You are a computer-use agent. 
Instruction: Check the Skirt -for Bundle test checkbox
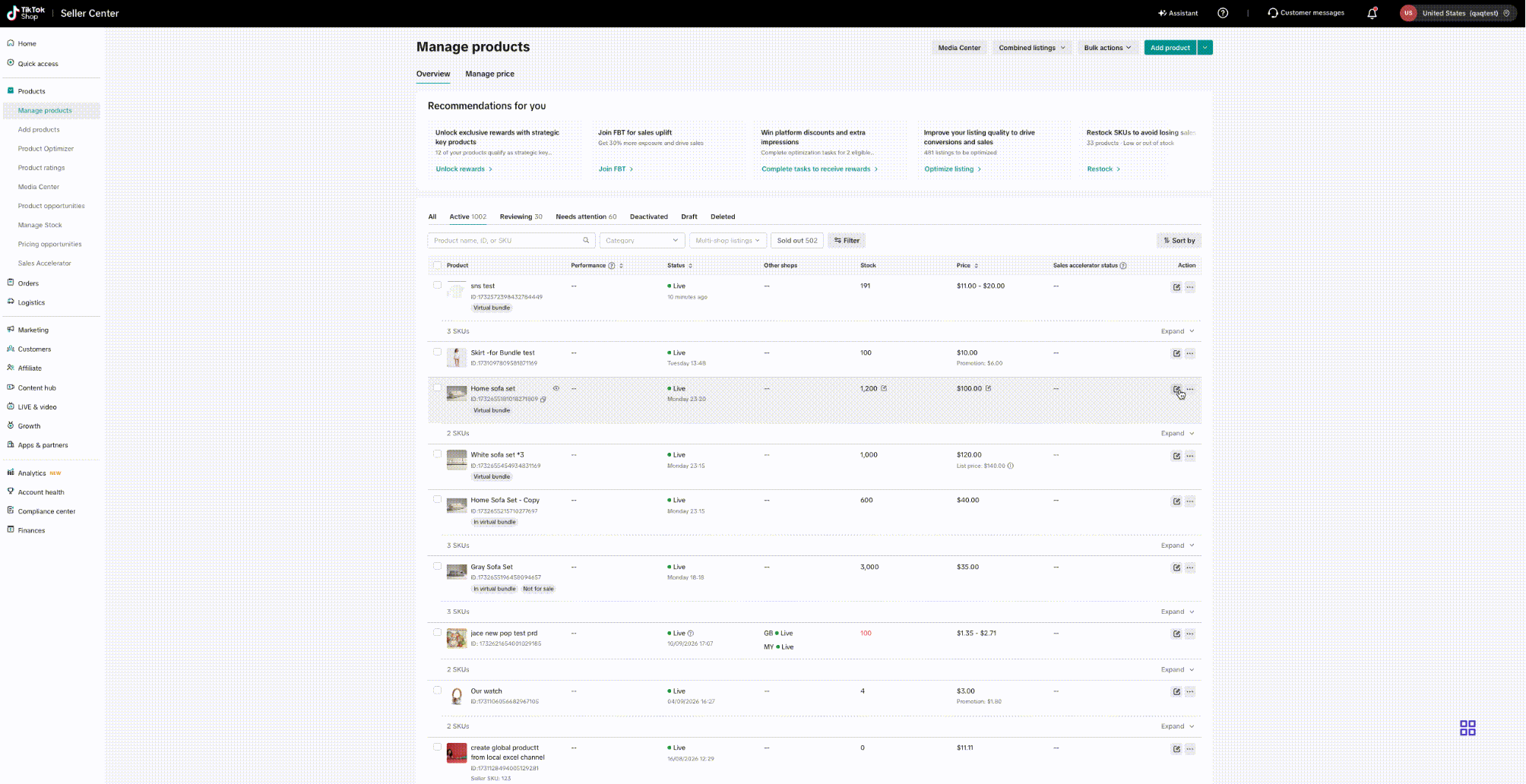437,352
